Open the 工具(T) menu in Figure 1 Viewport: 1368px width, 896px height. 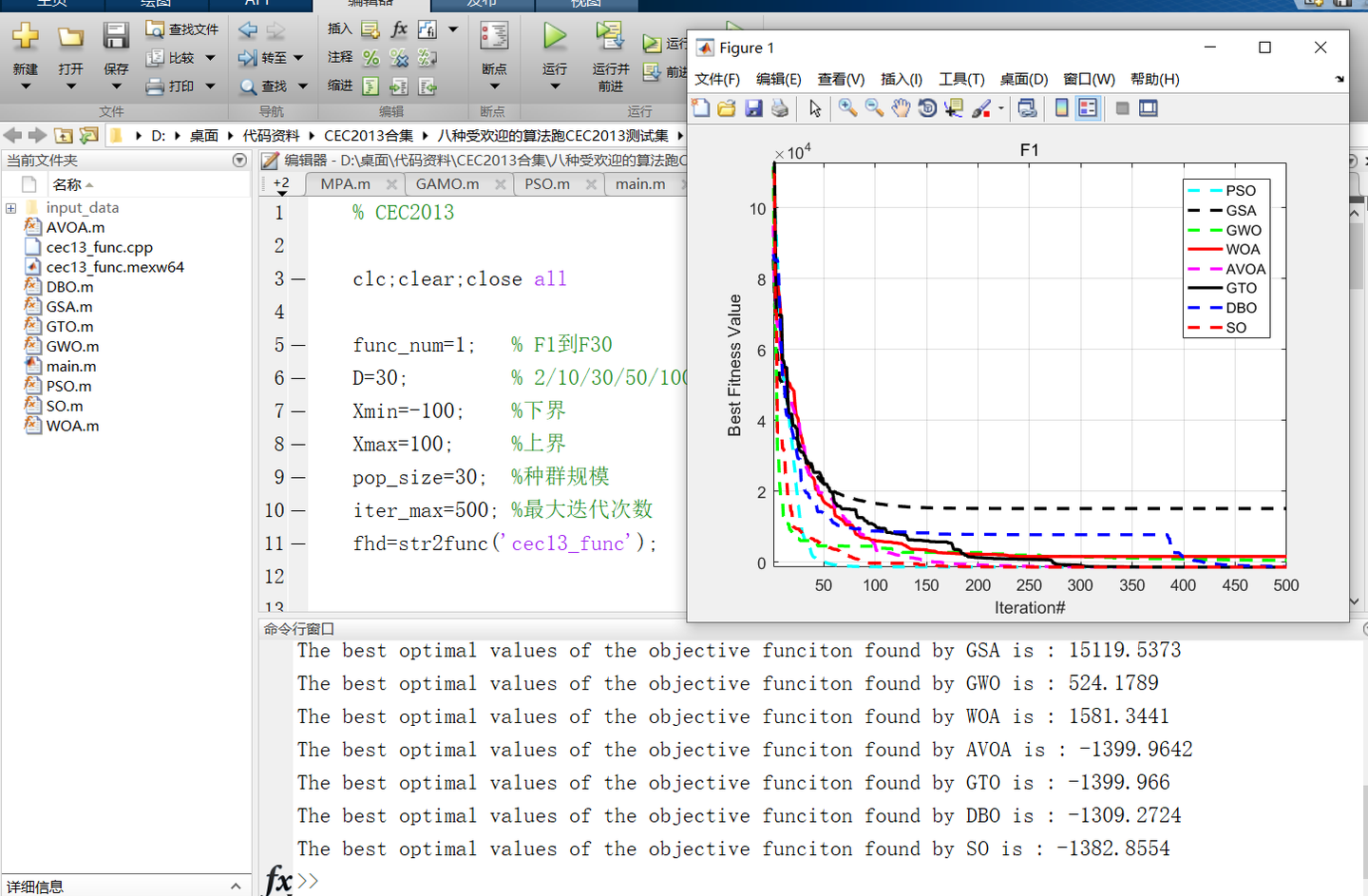pyautogui.click(x=961, y=79)
